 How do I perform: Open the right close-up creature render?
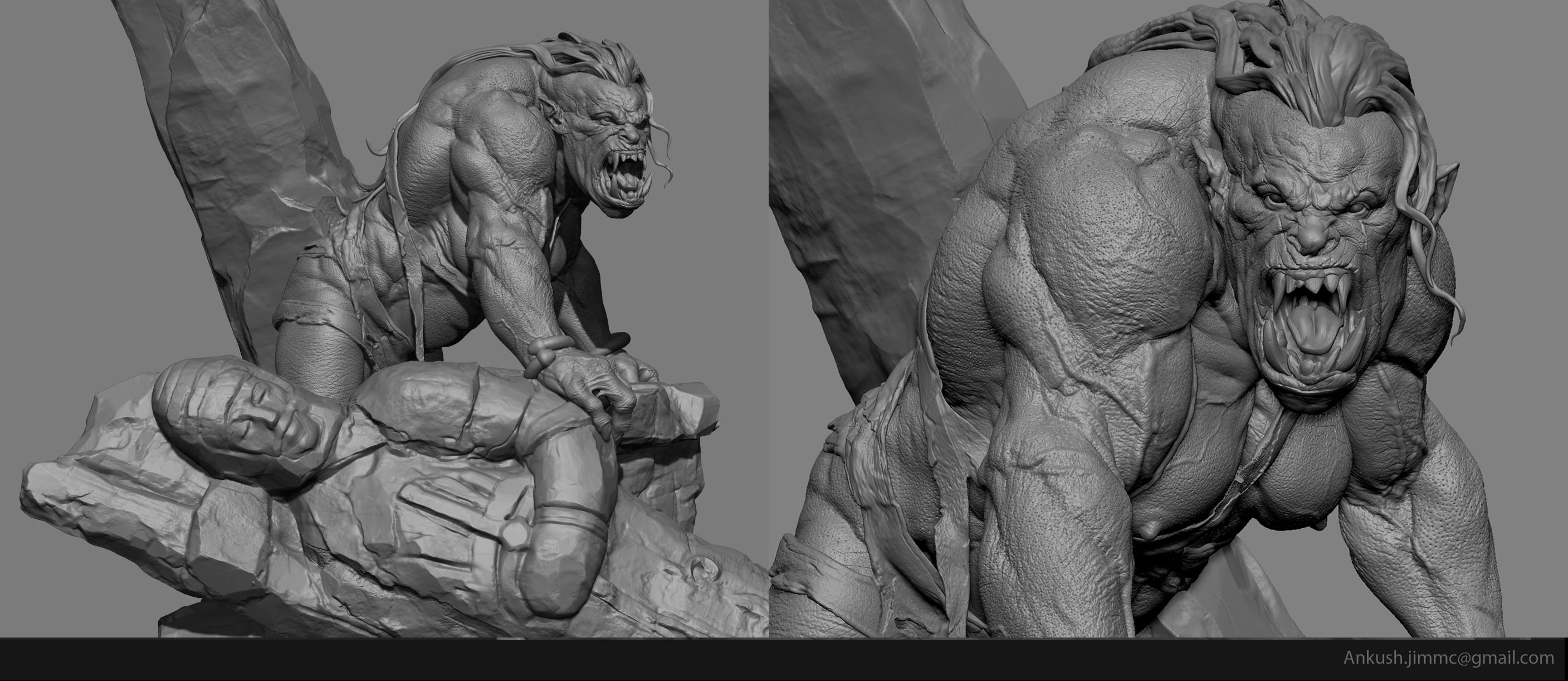pyautogui.click(x=1169, y=319)
